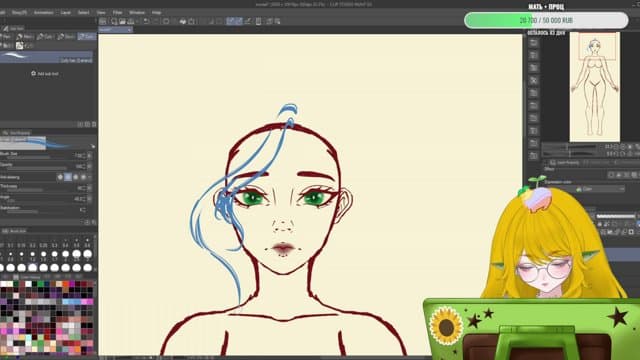Choose the highlighted brush size preset
The width and height of the screenshot is (640, 360).
pos(32,268)
